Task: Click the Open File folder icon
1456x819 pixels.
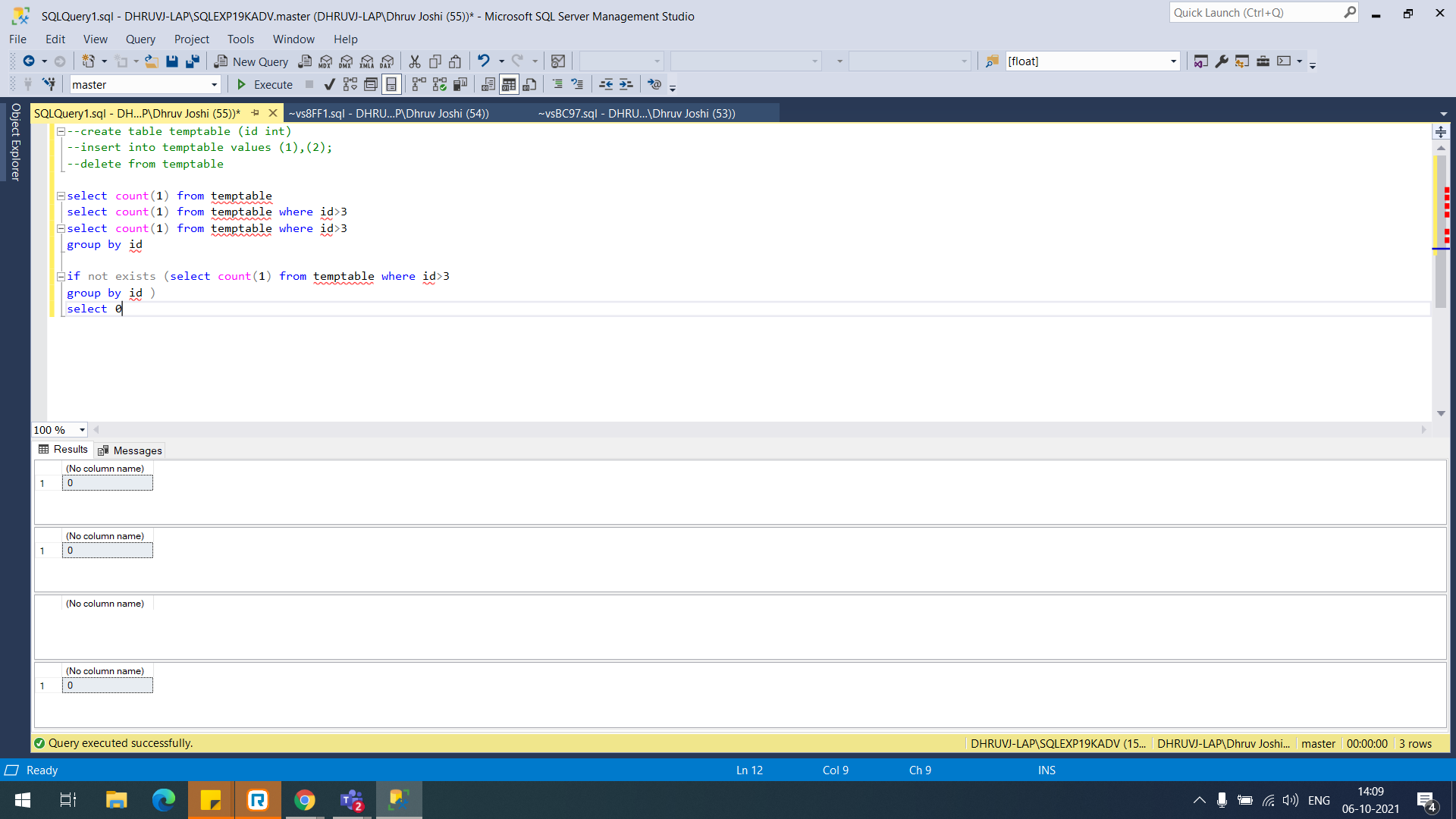Action: coord(152,61)
